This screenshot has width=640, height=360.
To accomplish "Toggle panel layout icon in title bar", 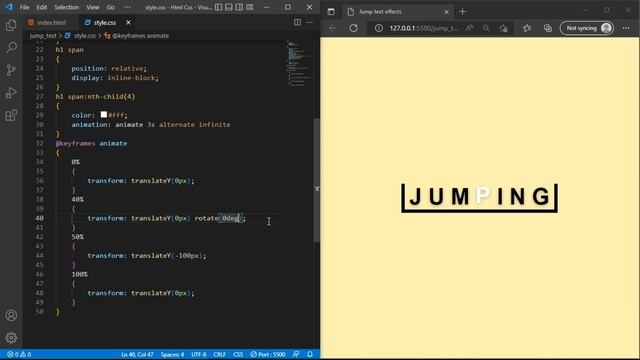I will [x=229, y=7].
